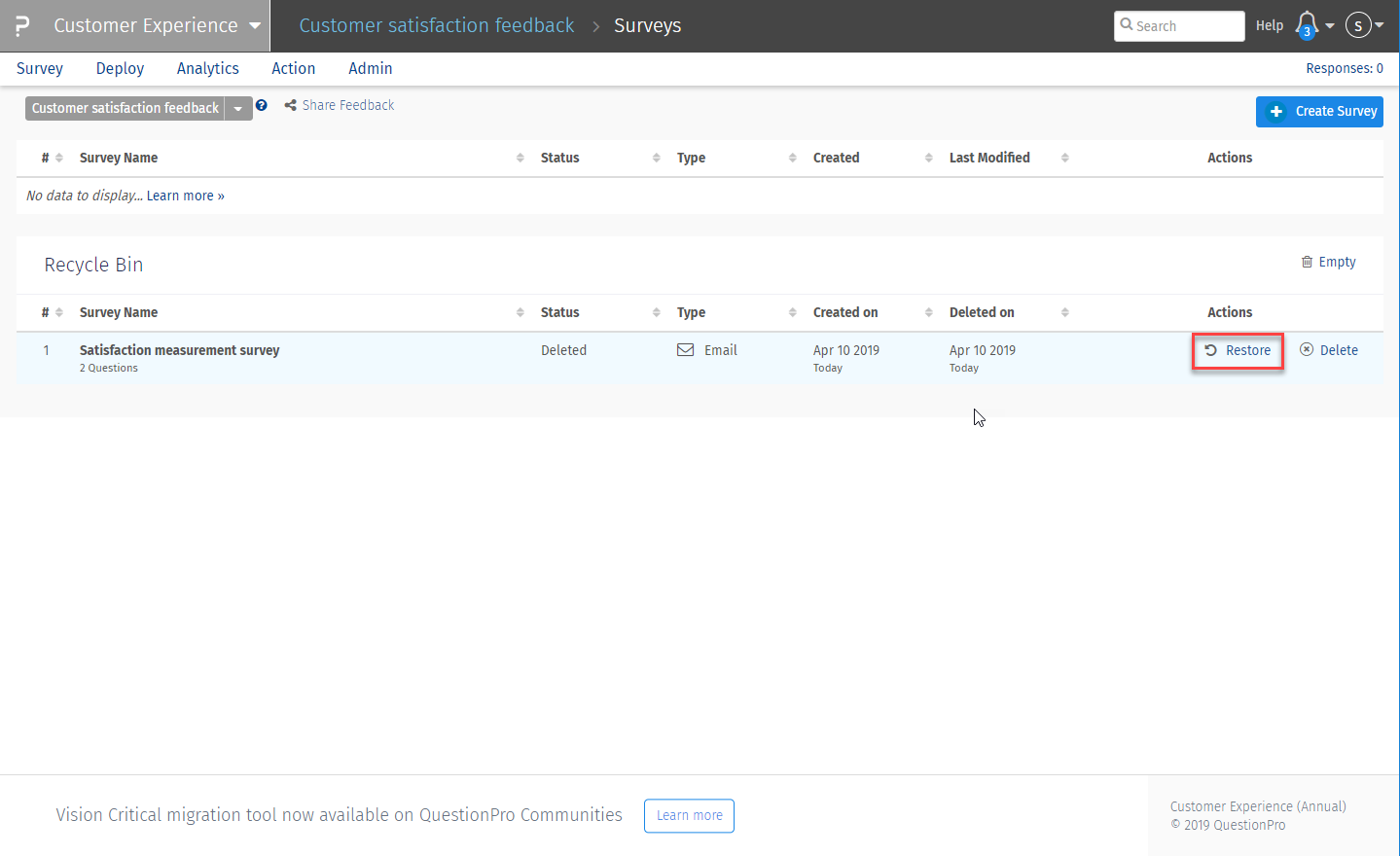Go to the Admin tab
The width and height of the screenshot is (1400, 856).
[x=370, y=68]
